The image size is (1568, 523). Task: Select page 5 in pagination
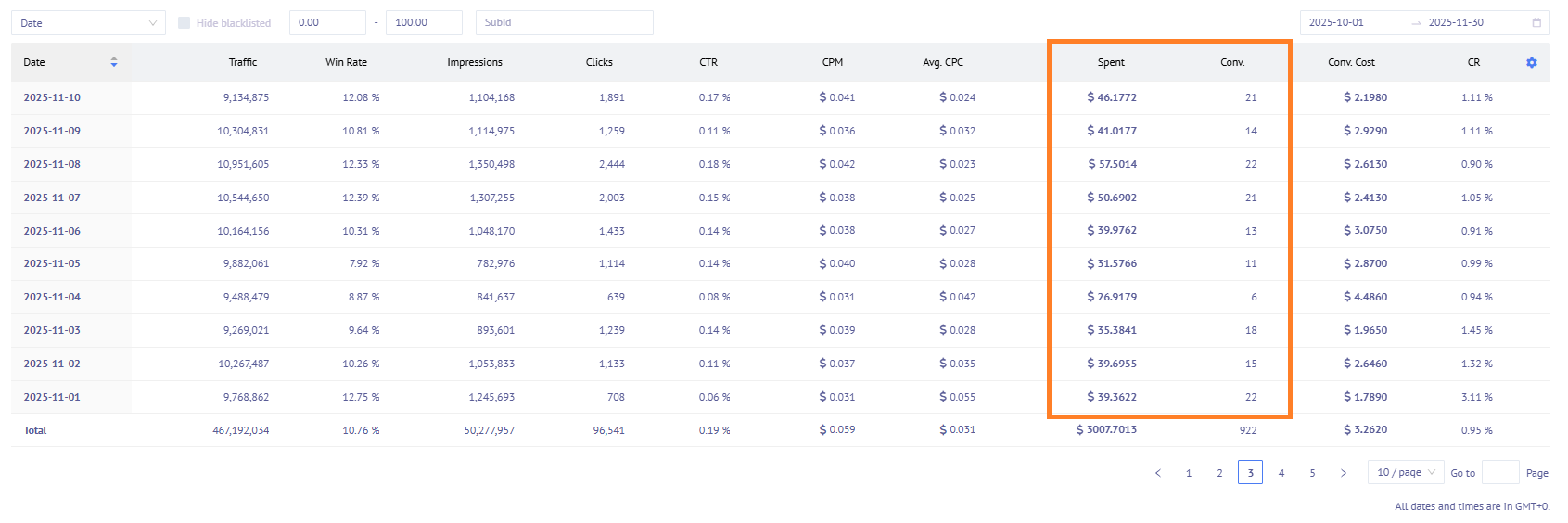coord(1312,473)
